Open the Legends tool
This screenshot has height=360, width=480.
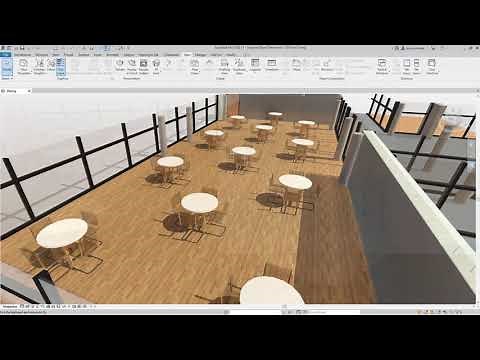tap(255, 65)
